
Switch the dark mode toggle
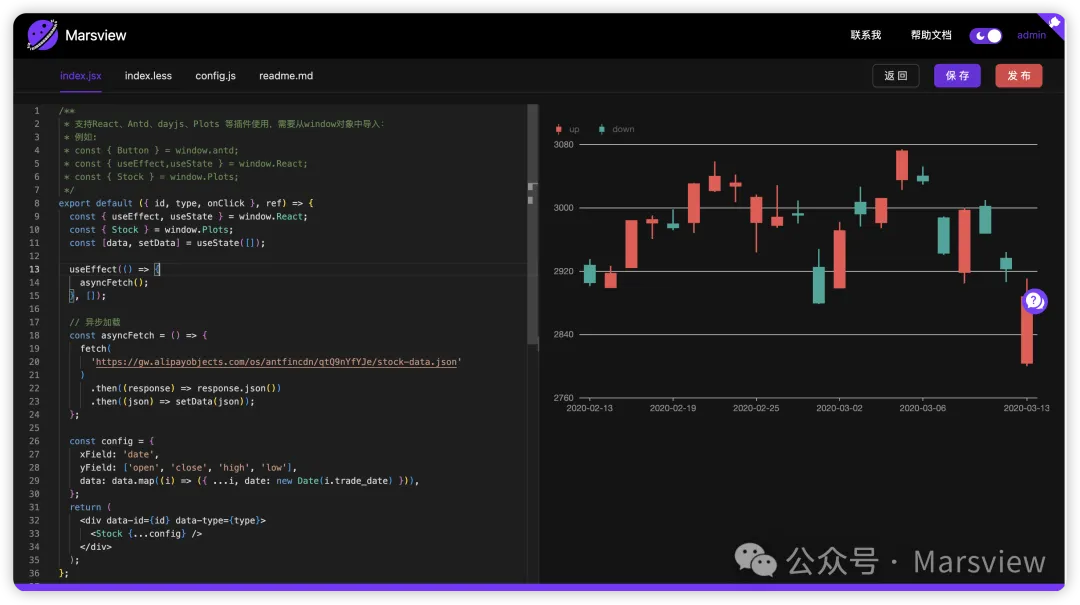click(x=986, y=36)
